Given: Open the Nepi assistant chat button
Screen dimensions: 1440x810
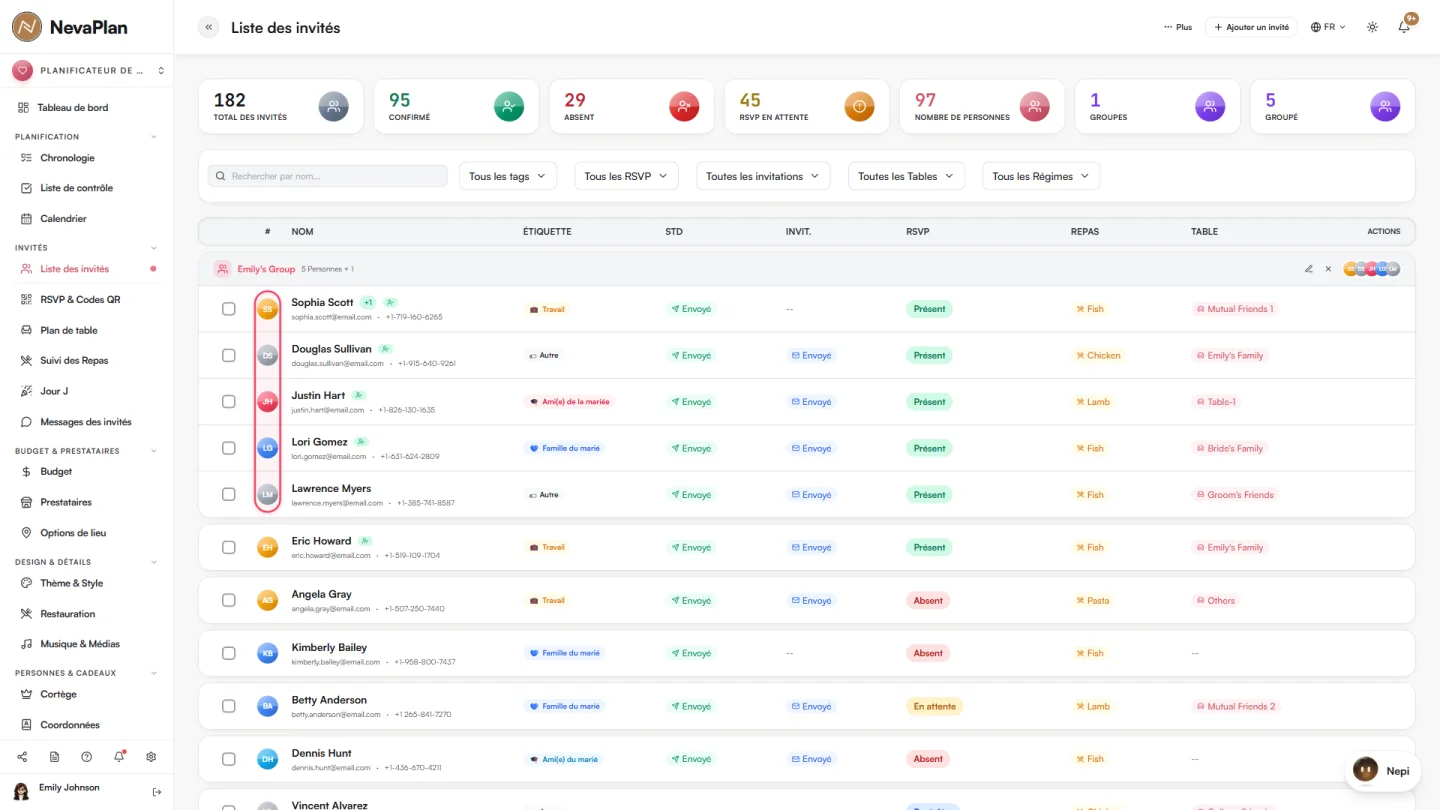Looking at the screenshot, I should pyautogui.click(x=1382, y=771).
